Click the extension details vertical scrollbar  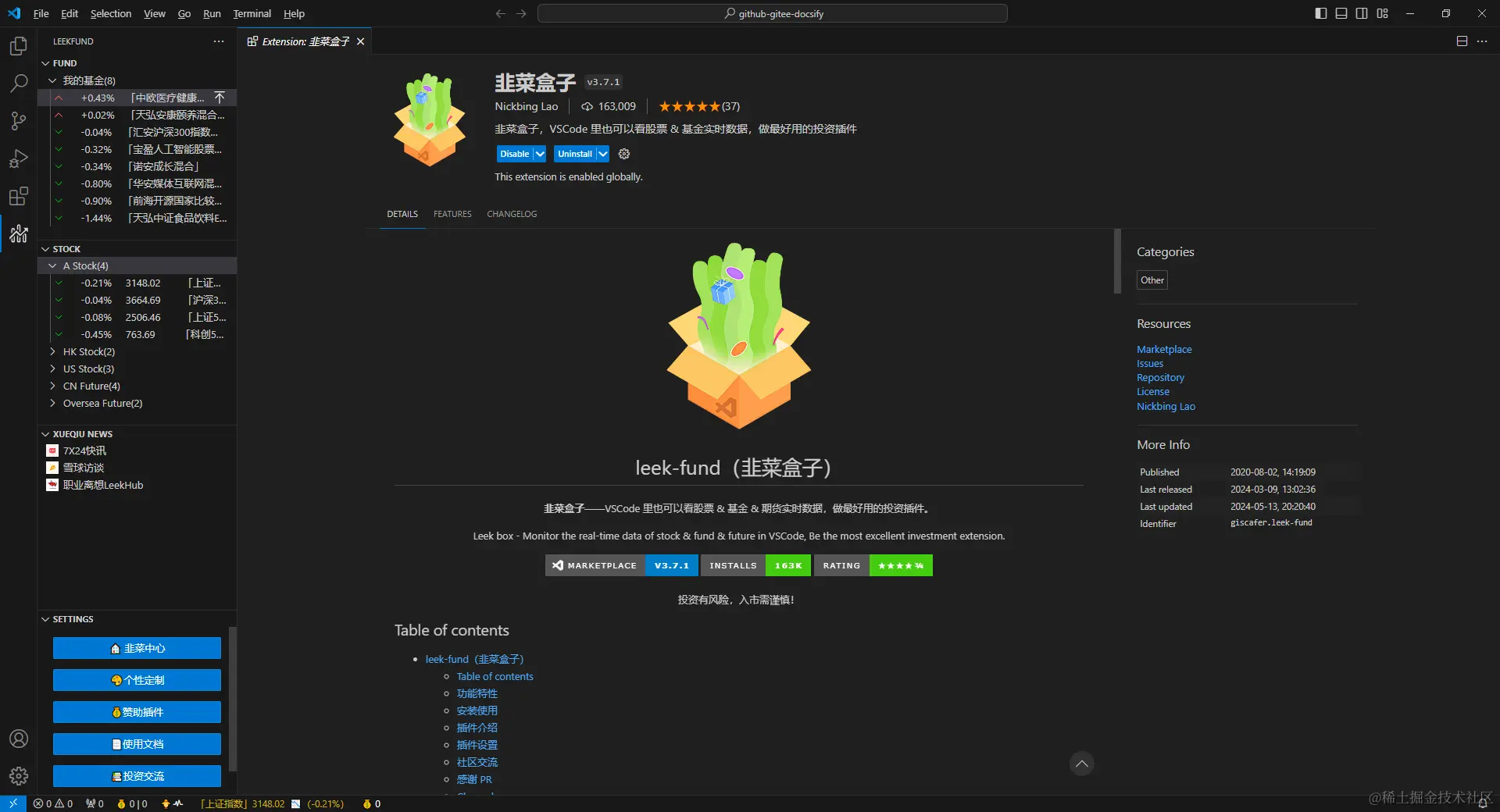pos(1117,261)
